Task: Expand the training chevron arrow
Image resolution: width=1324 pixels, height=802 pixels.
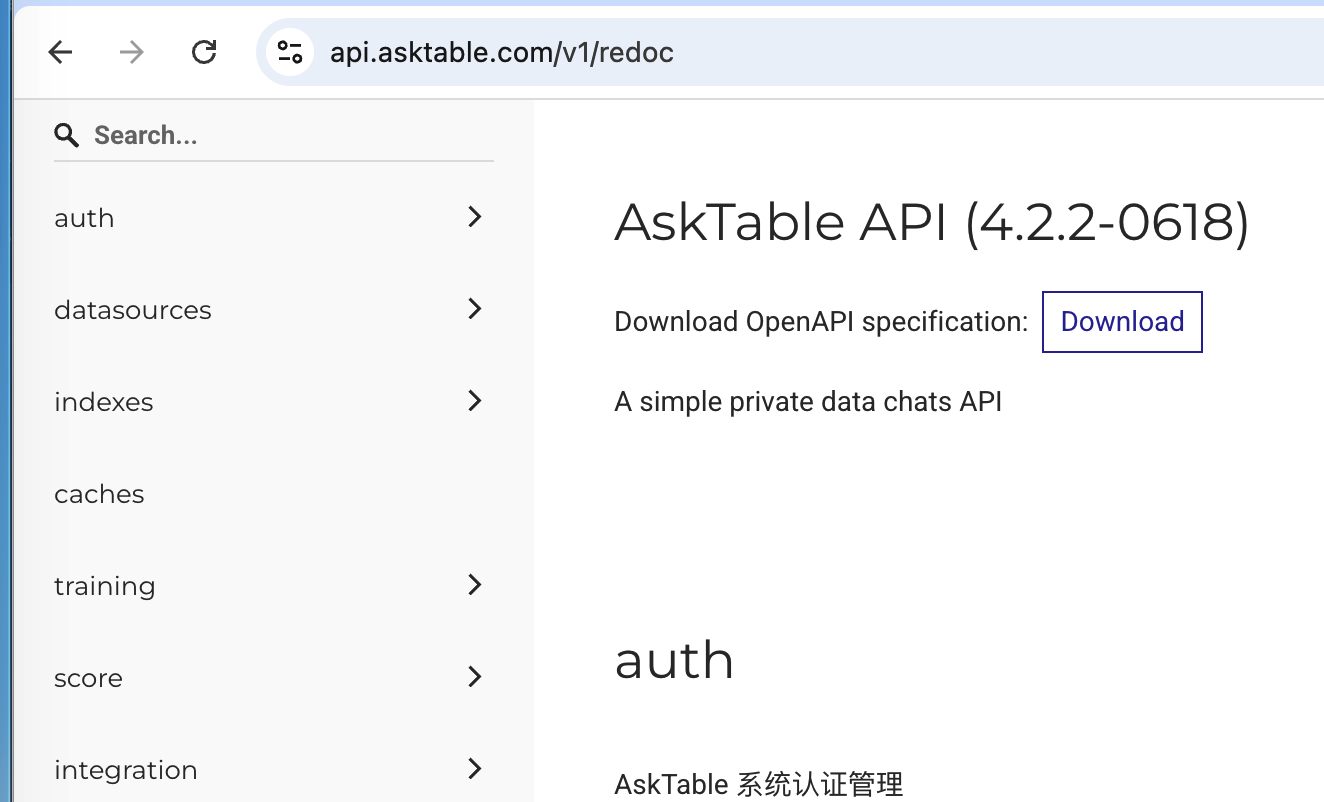Action: pyautogui.click(x=475, y=585)
